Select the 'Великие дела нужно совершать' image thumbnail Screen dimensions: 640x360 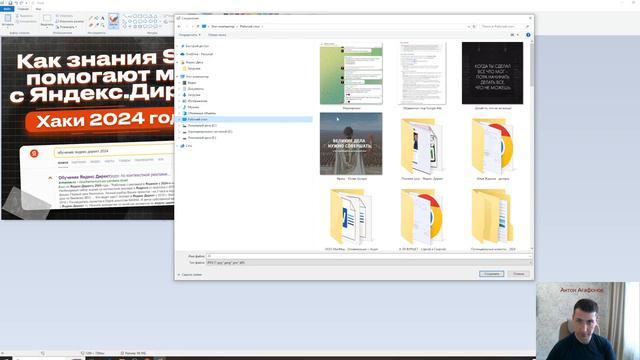[351, 144]
